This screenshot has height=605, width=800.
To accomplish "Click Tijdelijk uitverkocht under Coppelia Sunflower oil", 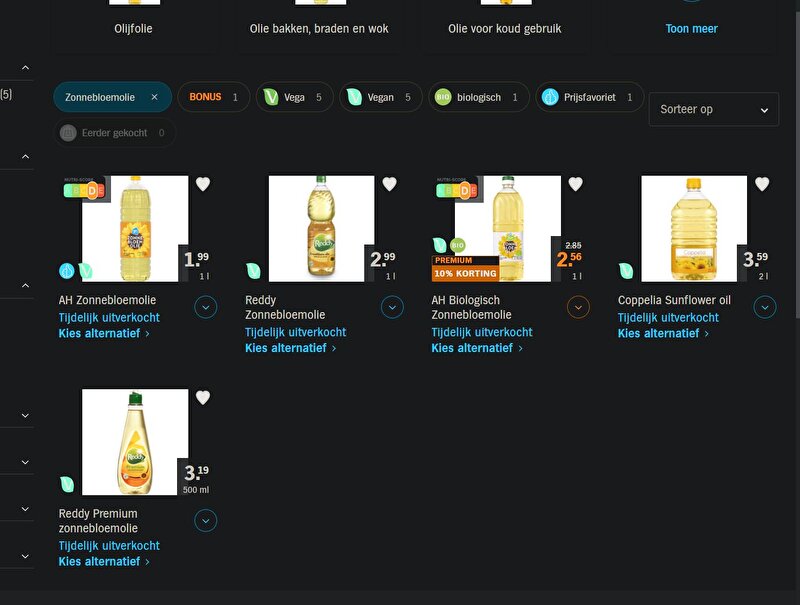I will [x=668, y=317].
